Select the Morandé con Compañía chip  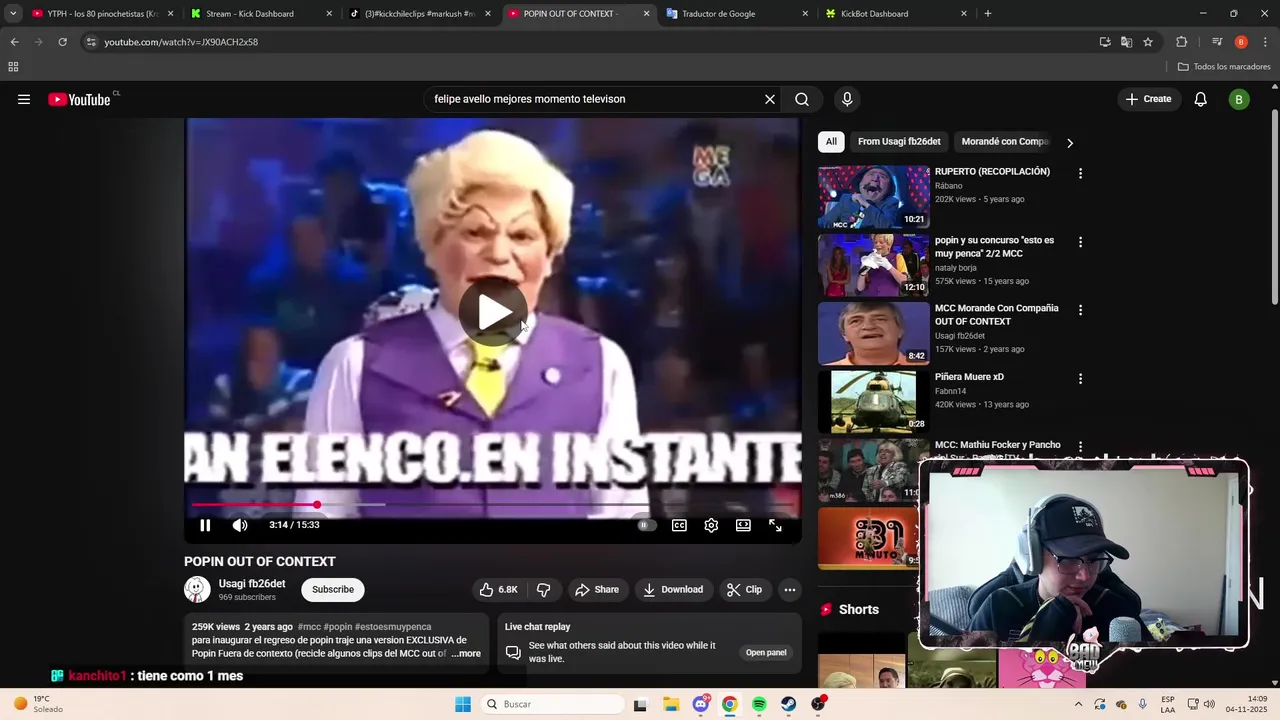1005,142
